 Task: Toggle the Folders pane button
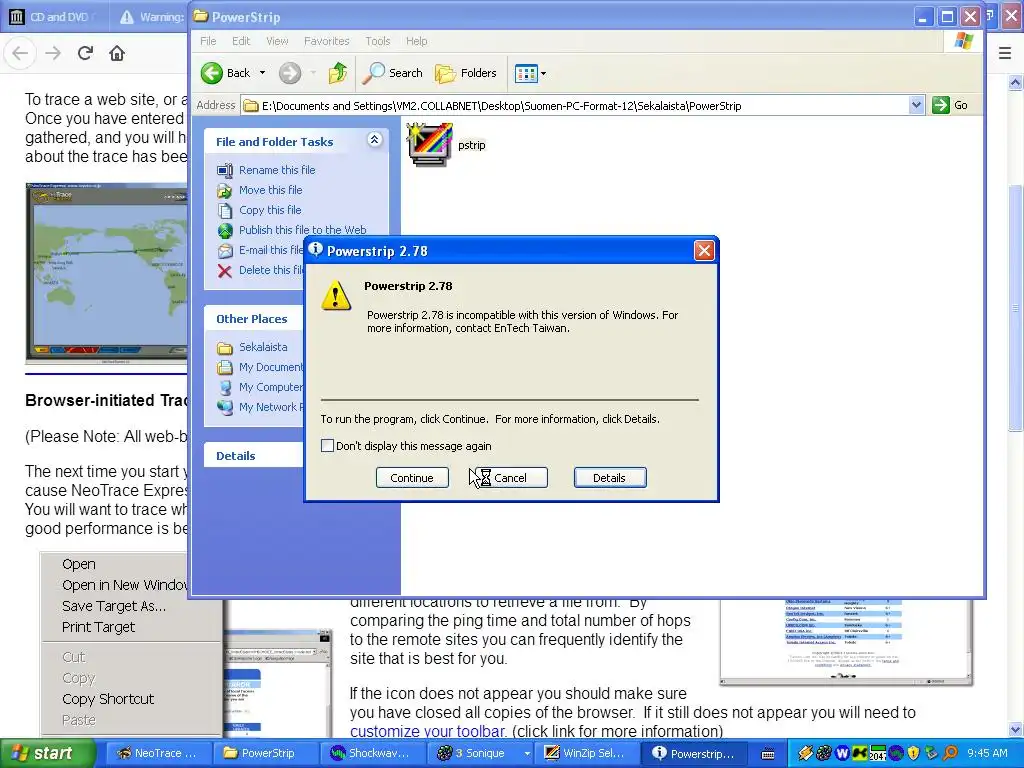click(466, 73)
